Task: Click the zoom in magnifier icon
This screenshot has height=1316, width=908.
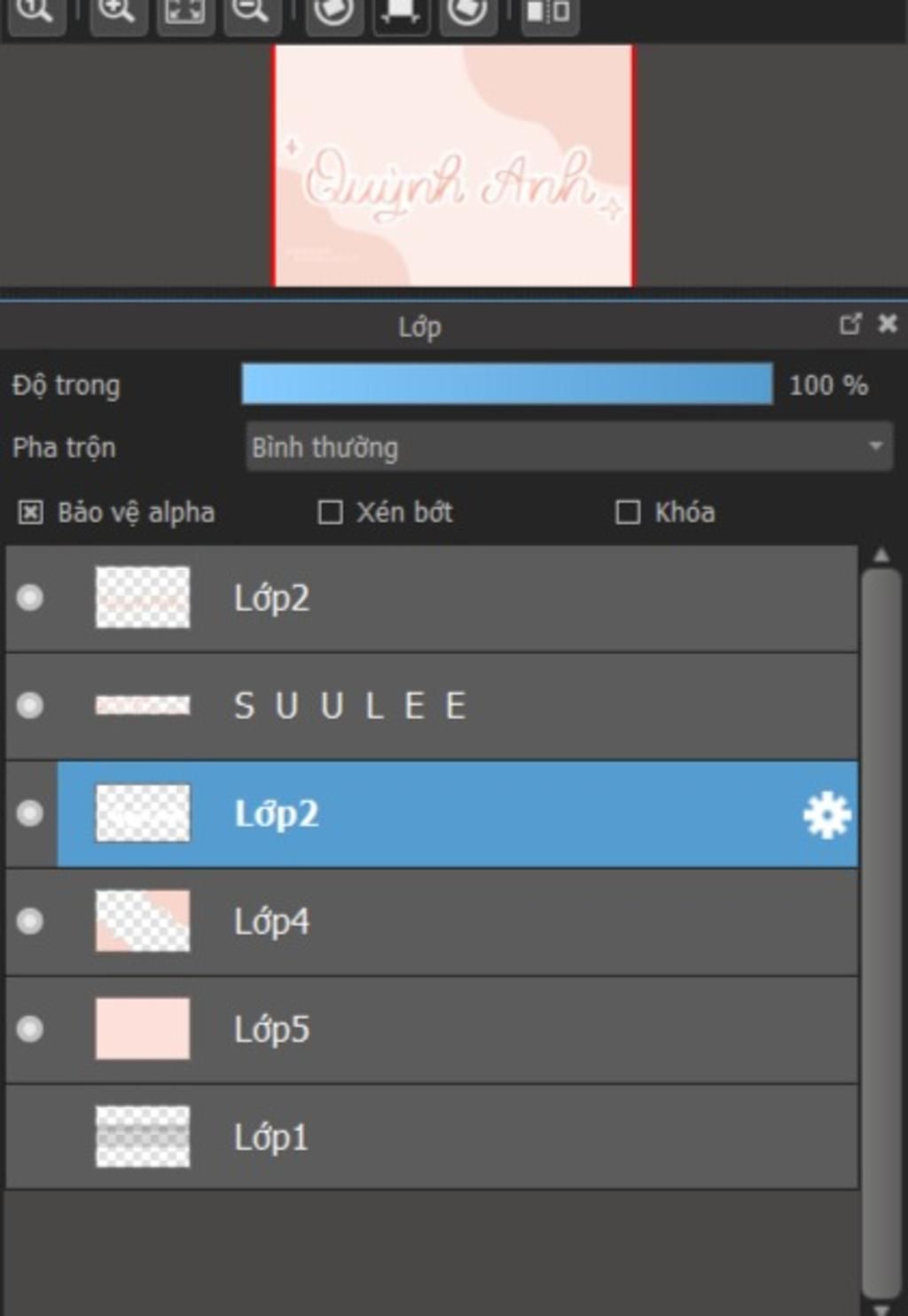Action: coord(117,12)
